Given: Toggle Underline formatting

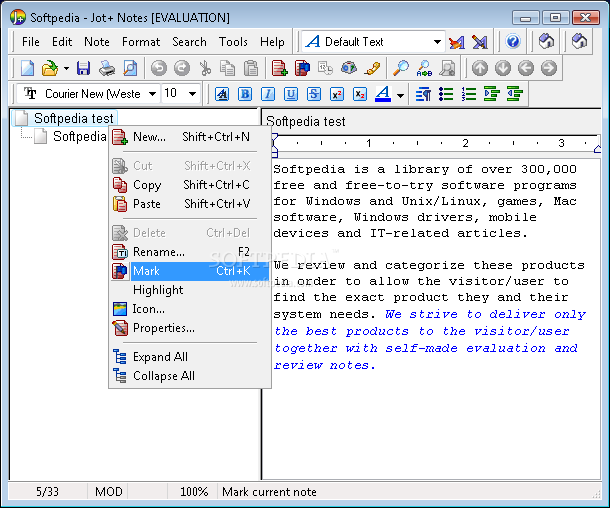Looking at the screenshot, I should click(291, 94).
